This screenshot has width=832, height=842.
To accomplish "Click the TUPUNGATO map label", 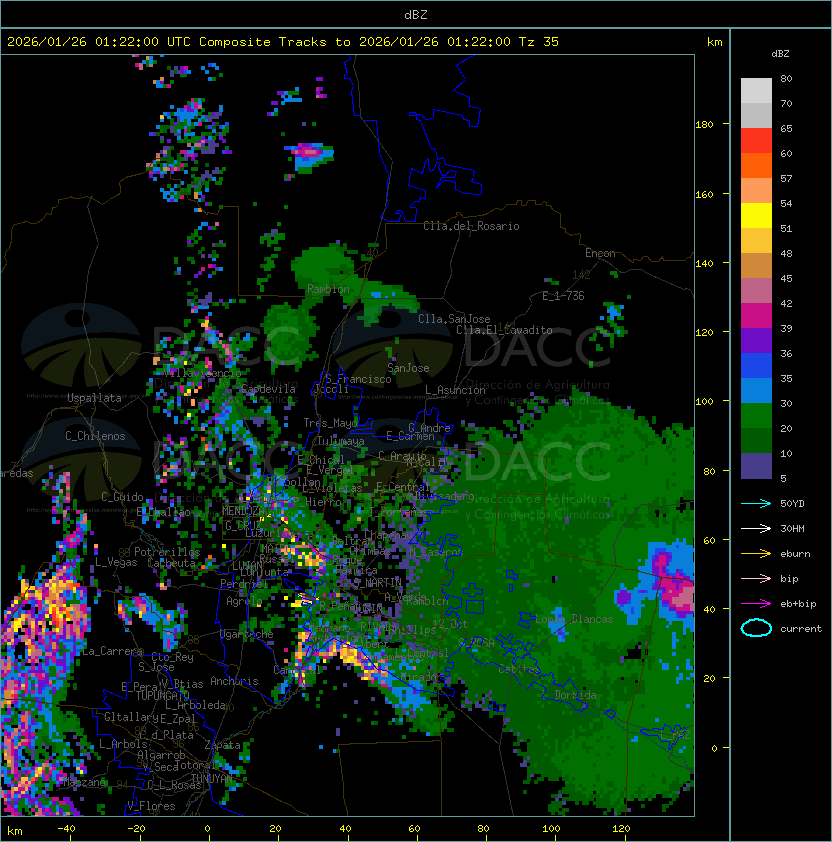I will click(x=162, y=695).
